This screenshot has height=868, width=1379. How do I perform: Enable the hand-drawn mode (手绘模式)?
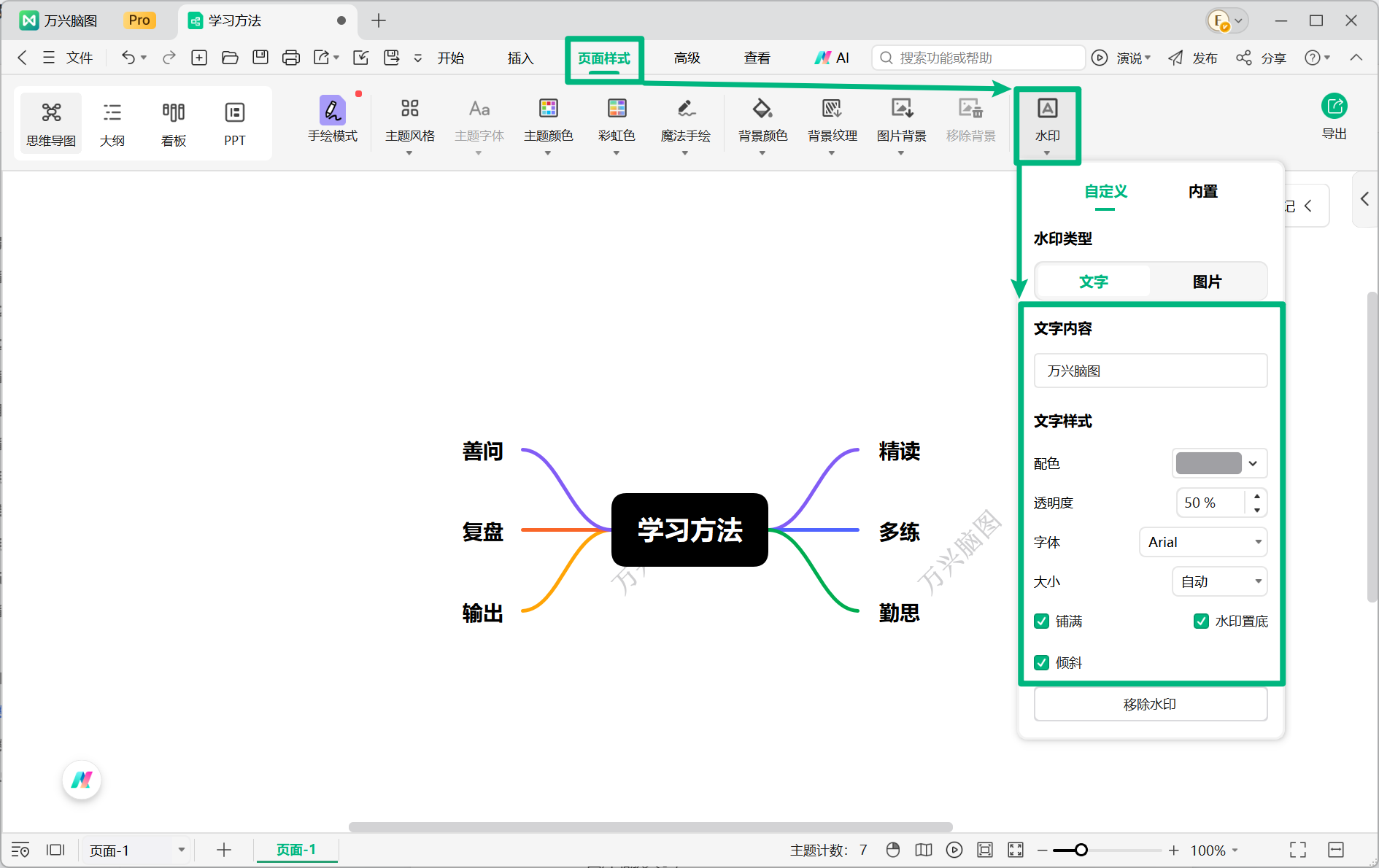point(333,120)
